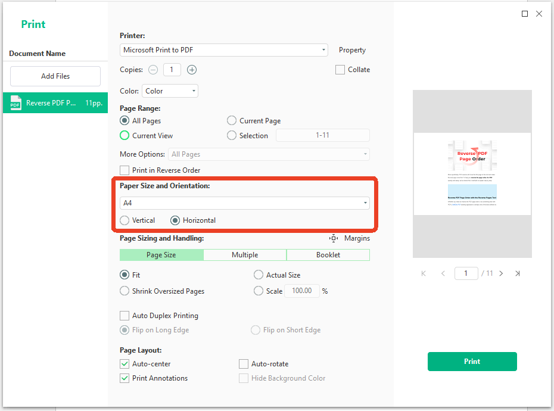Switch to Page Size tab

click(161, 255)
